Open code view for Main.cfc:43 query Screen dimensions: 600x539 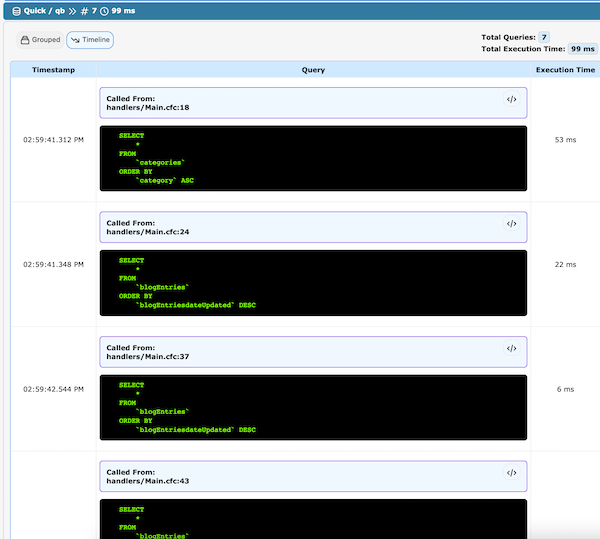pos(511,473)
